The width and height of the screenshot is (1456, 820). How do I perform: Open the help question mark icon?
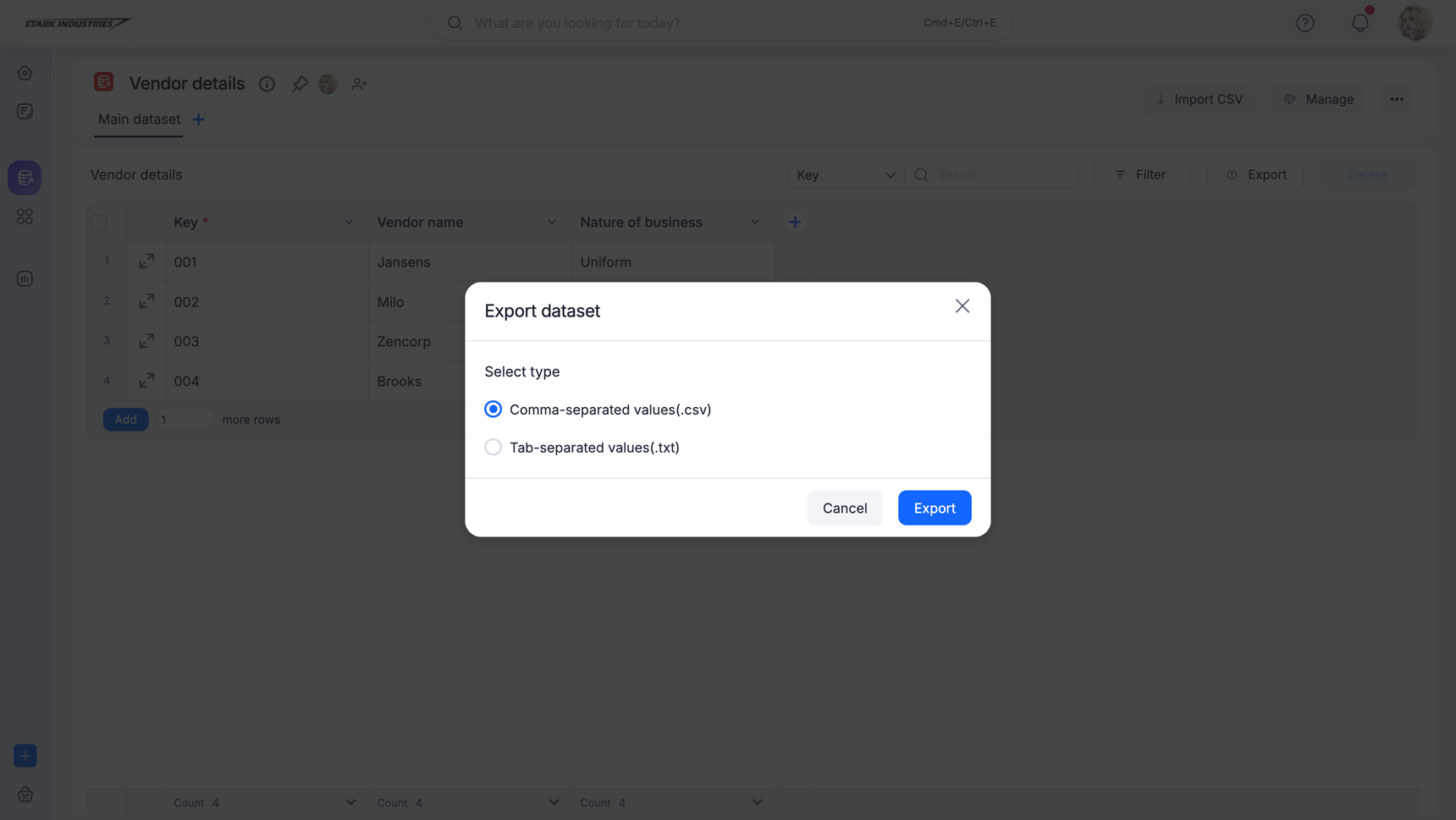pos(1304,23)
